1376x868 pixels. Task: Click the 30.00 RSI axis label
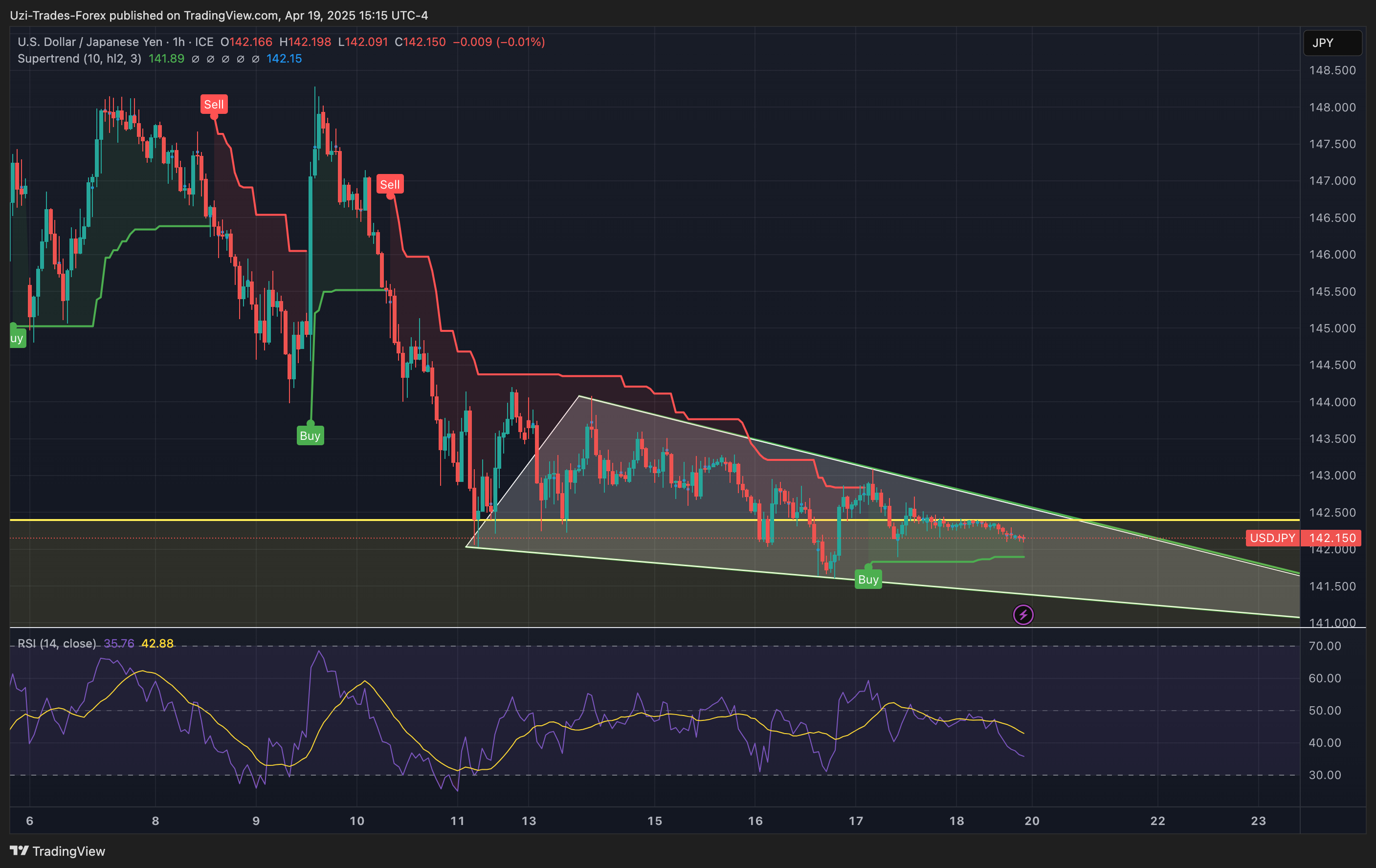(x=1325, y=775)
